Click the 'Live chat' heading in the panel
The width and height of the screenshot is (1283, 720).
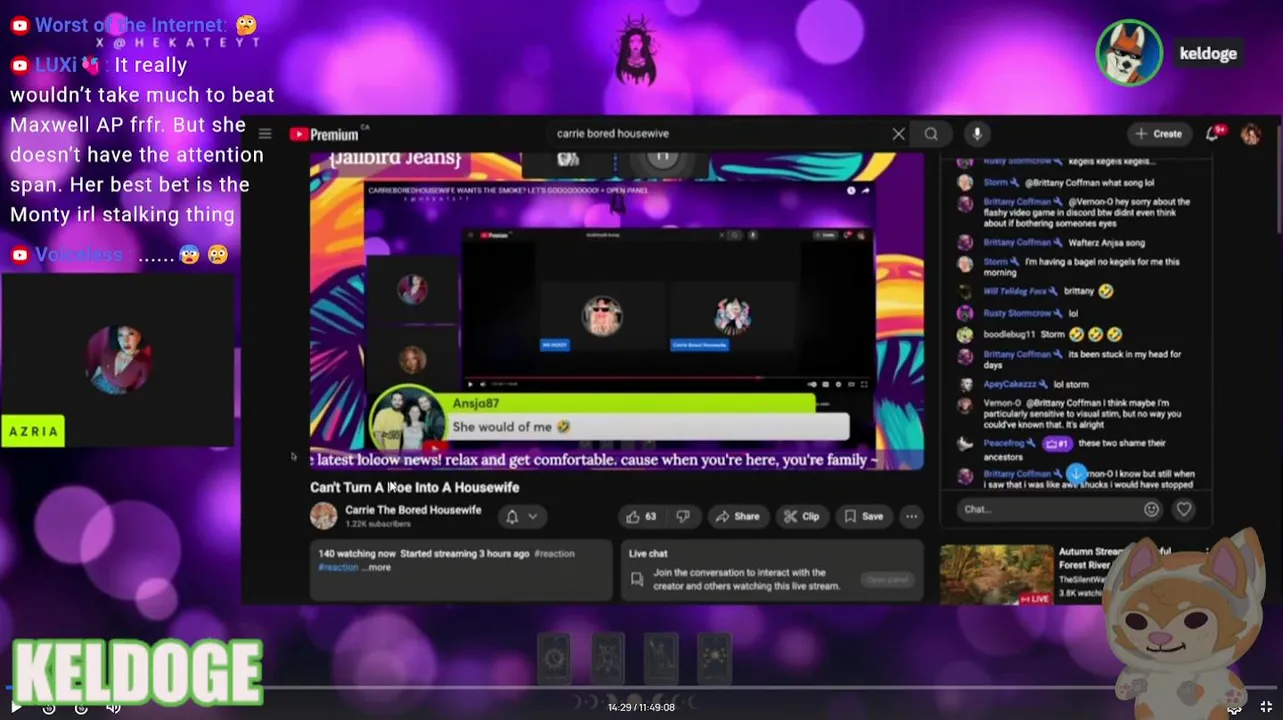648,553
